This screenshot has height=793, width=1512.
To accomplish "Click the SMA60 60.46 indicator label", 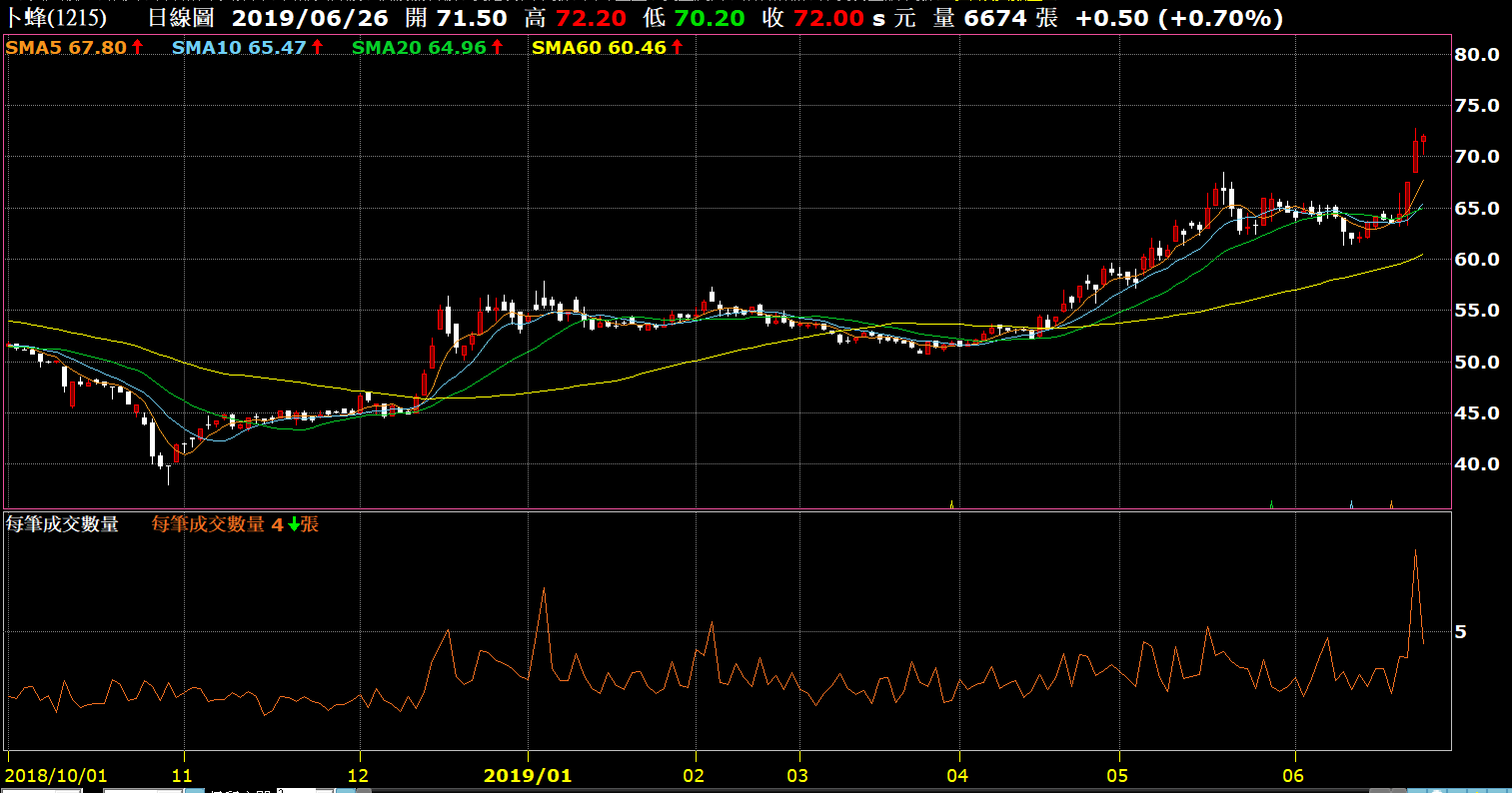I will tap(599, 47).
